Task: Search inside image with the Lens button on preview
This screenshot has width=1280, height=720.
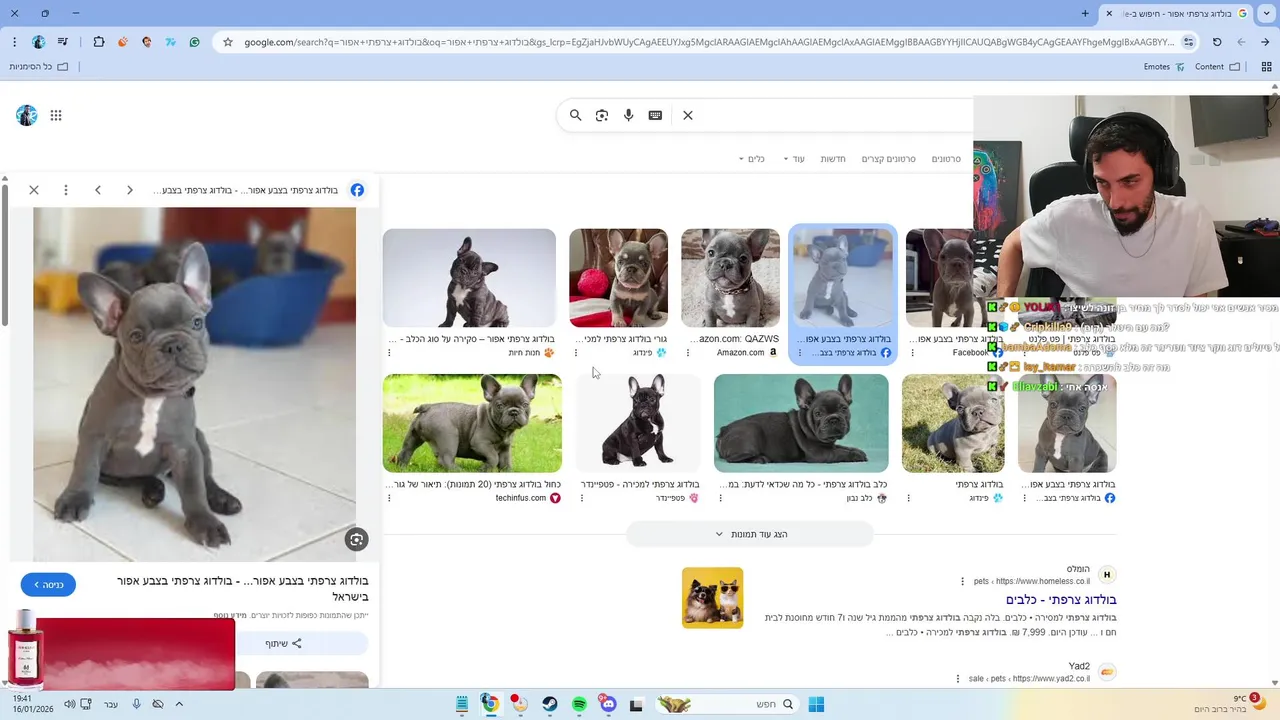Action: (x=357, y=540)
